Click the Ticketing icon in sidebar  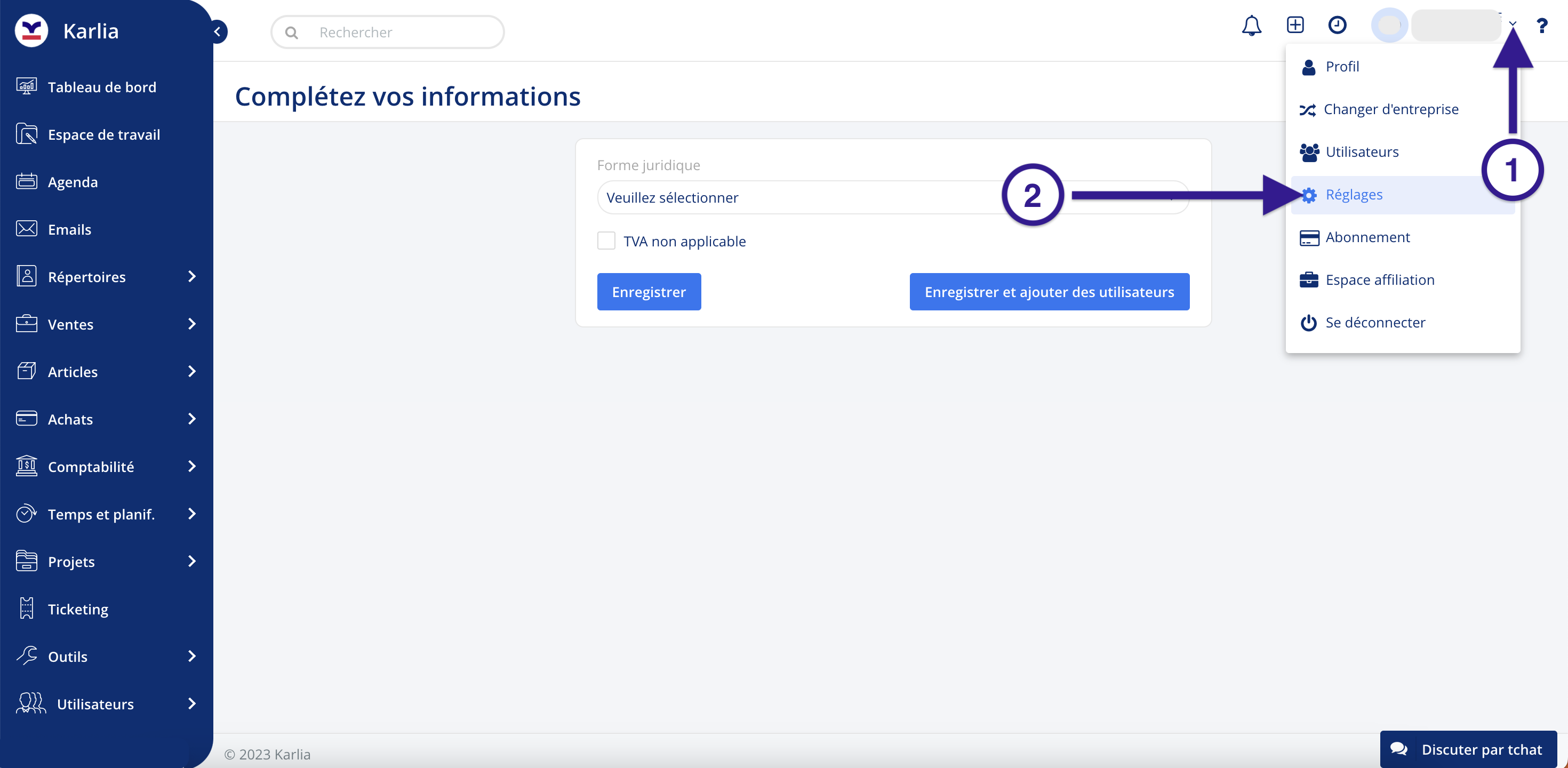[x=26, y=609]
